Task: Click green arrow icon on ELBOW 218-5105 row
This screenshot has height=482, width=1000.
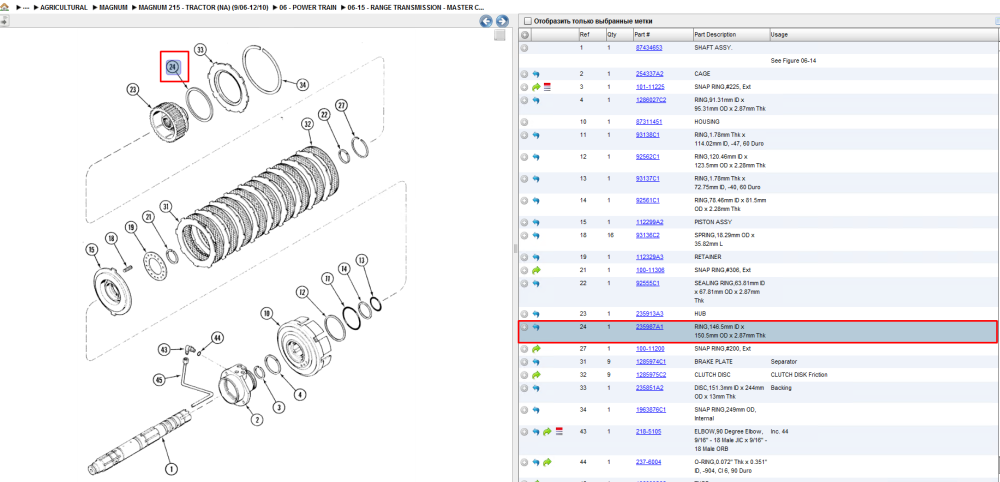Action: (x=547, y=432)
